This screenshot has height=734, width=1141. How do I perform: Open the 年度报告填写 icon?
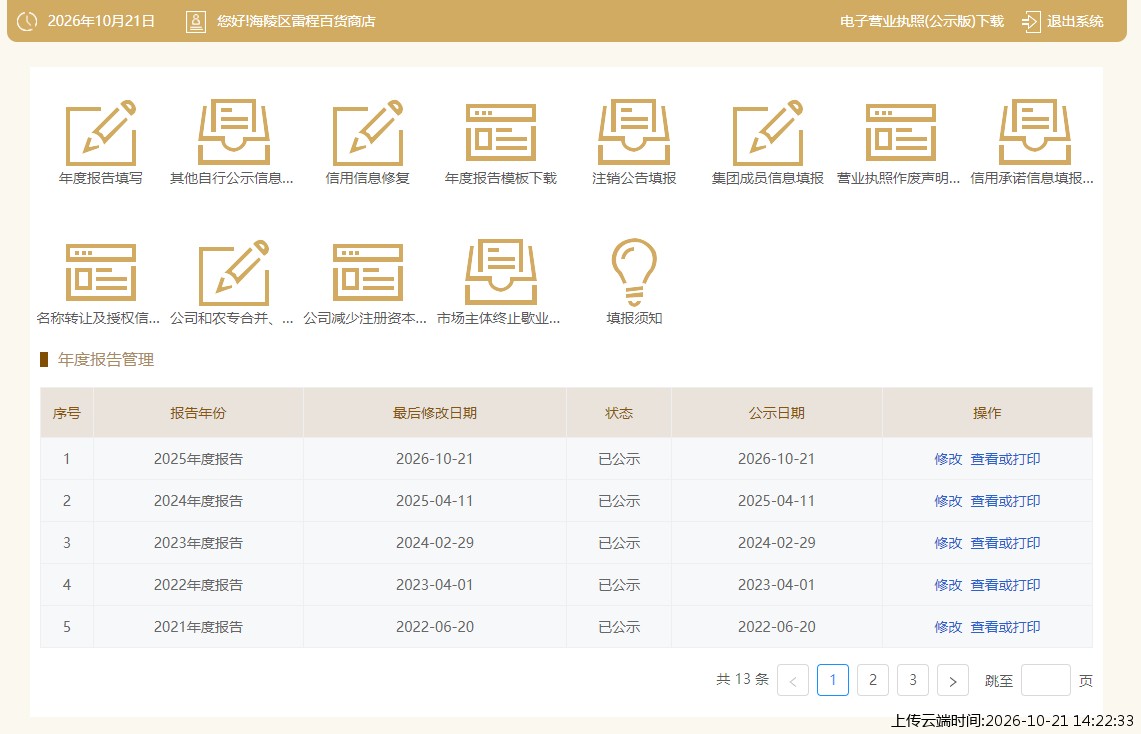click(x=101, y=133)
